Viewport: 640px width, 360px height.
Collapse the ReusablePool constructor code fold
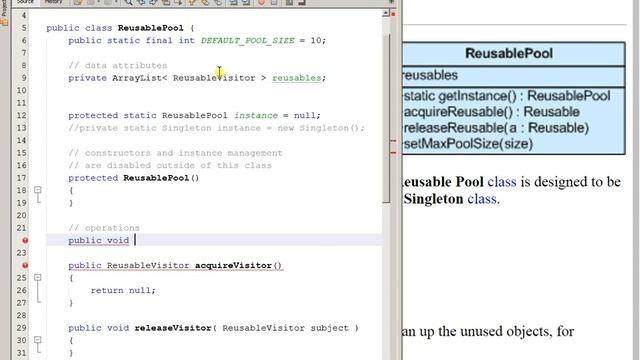click(x=38, y=190)
